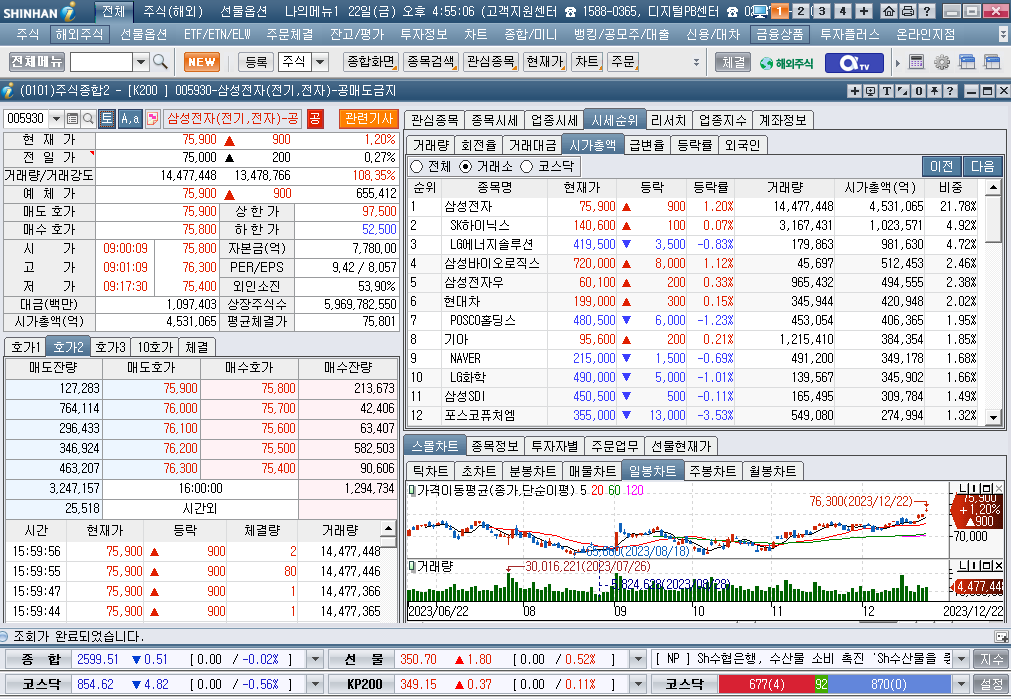This screenshot has height=699, width=1011.
Task: Open the 금융상품 menu
Action: click(x=780, y=35)
